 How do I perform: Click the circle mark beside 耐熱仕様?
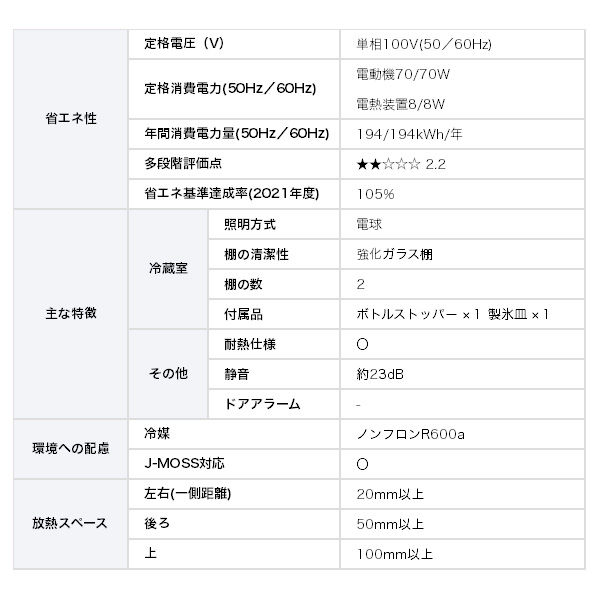[363, 344]
